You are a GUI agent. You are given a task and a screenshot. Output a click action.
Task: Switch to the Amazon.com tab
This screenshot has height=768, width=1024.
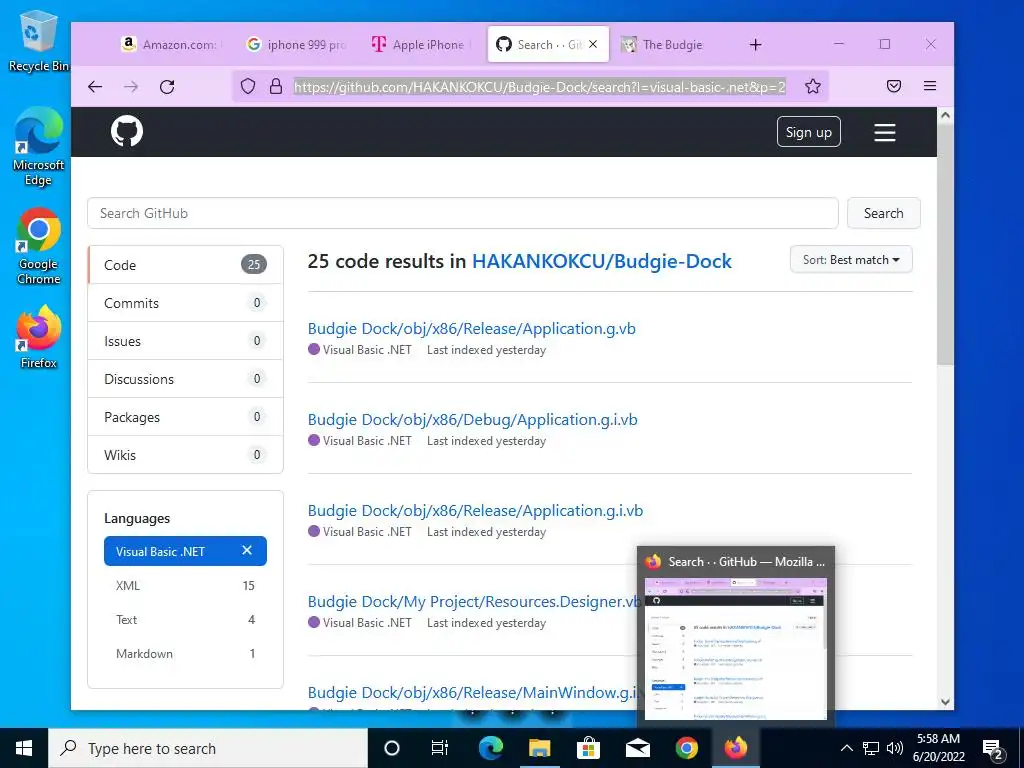pos(171,44)
